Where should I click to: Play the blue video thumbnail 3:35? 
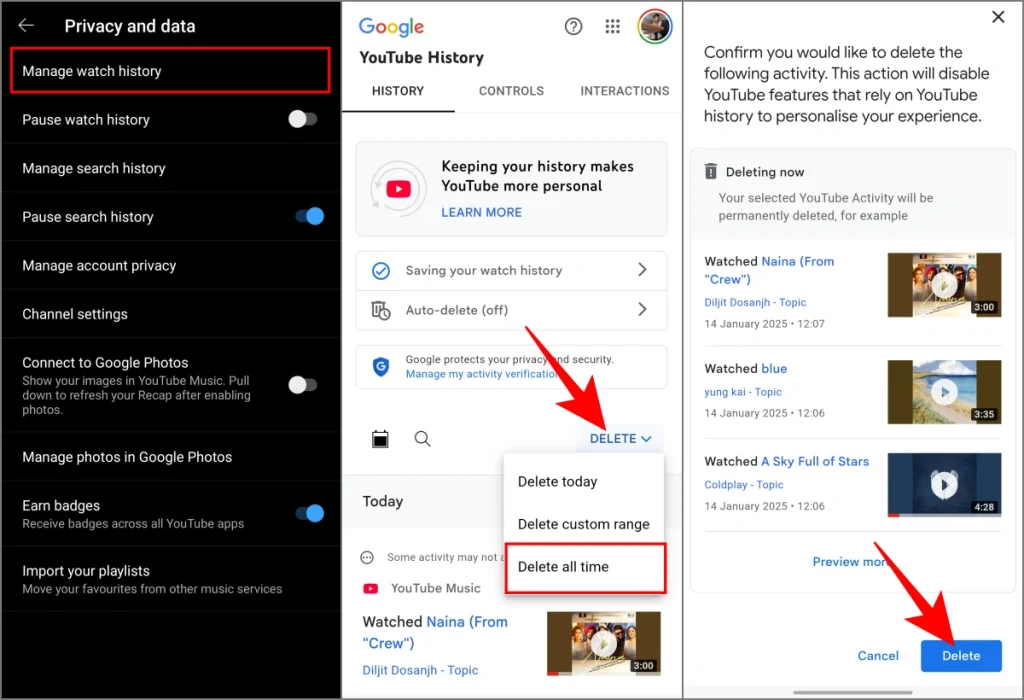pyautogui.click(x=944, y=392)
